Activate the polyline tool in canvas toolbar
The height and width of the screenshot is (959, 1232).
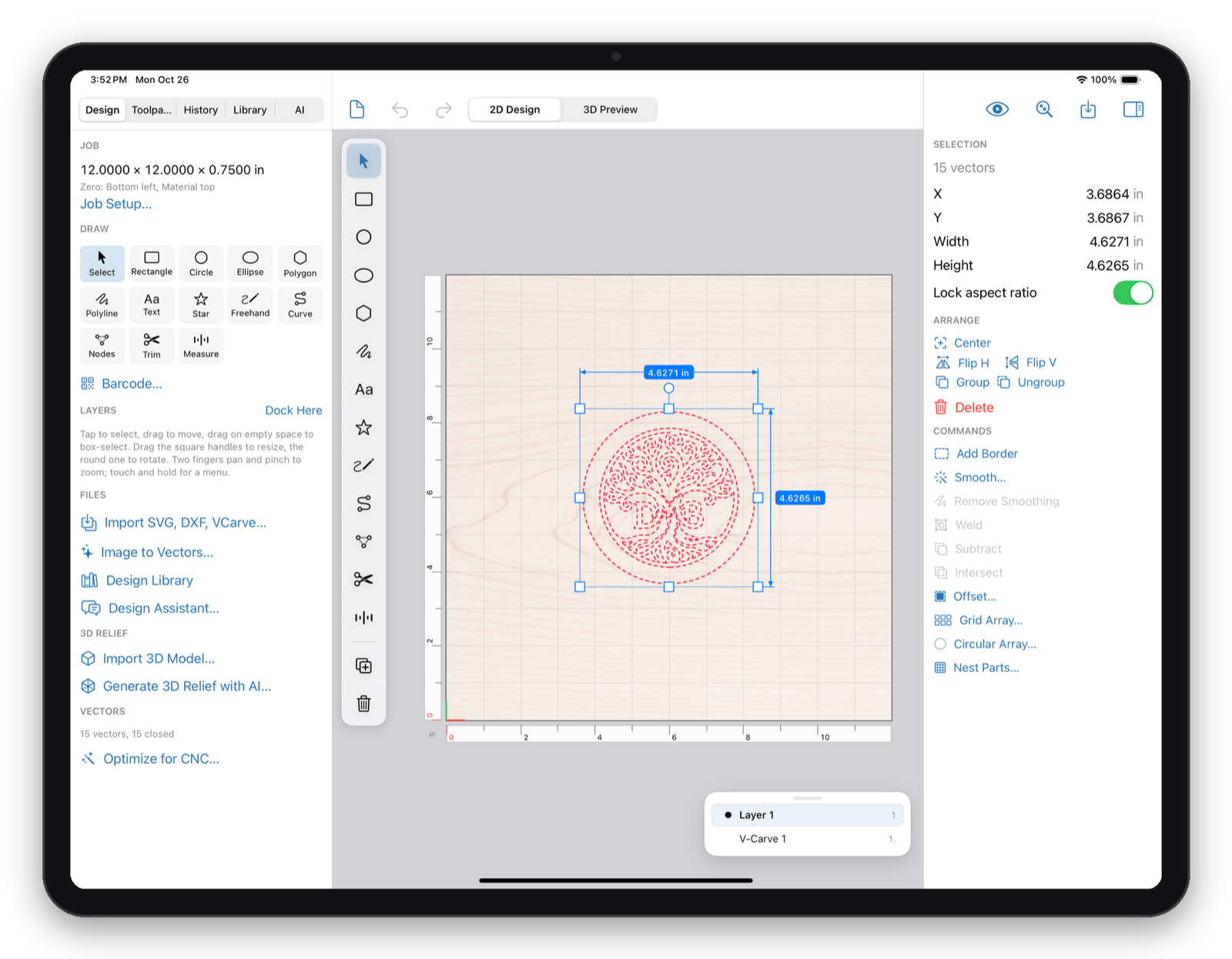363,351
